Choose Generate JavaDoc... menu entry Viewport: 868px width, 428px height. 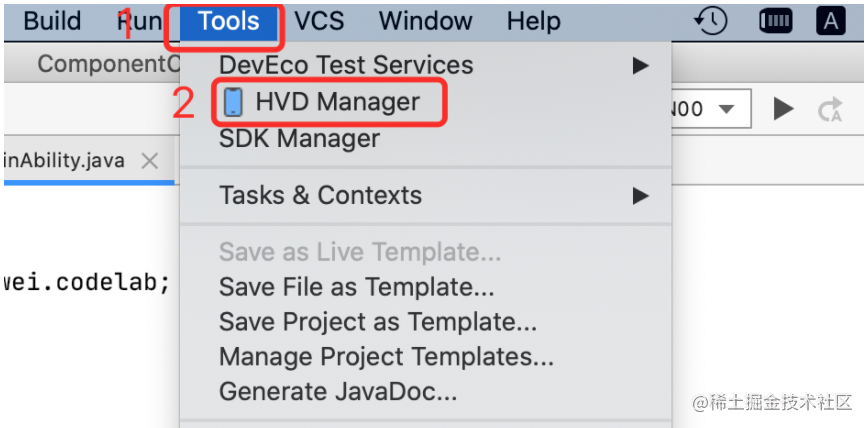click(338, 391)
